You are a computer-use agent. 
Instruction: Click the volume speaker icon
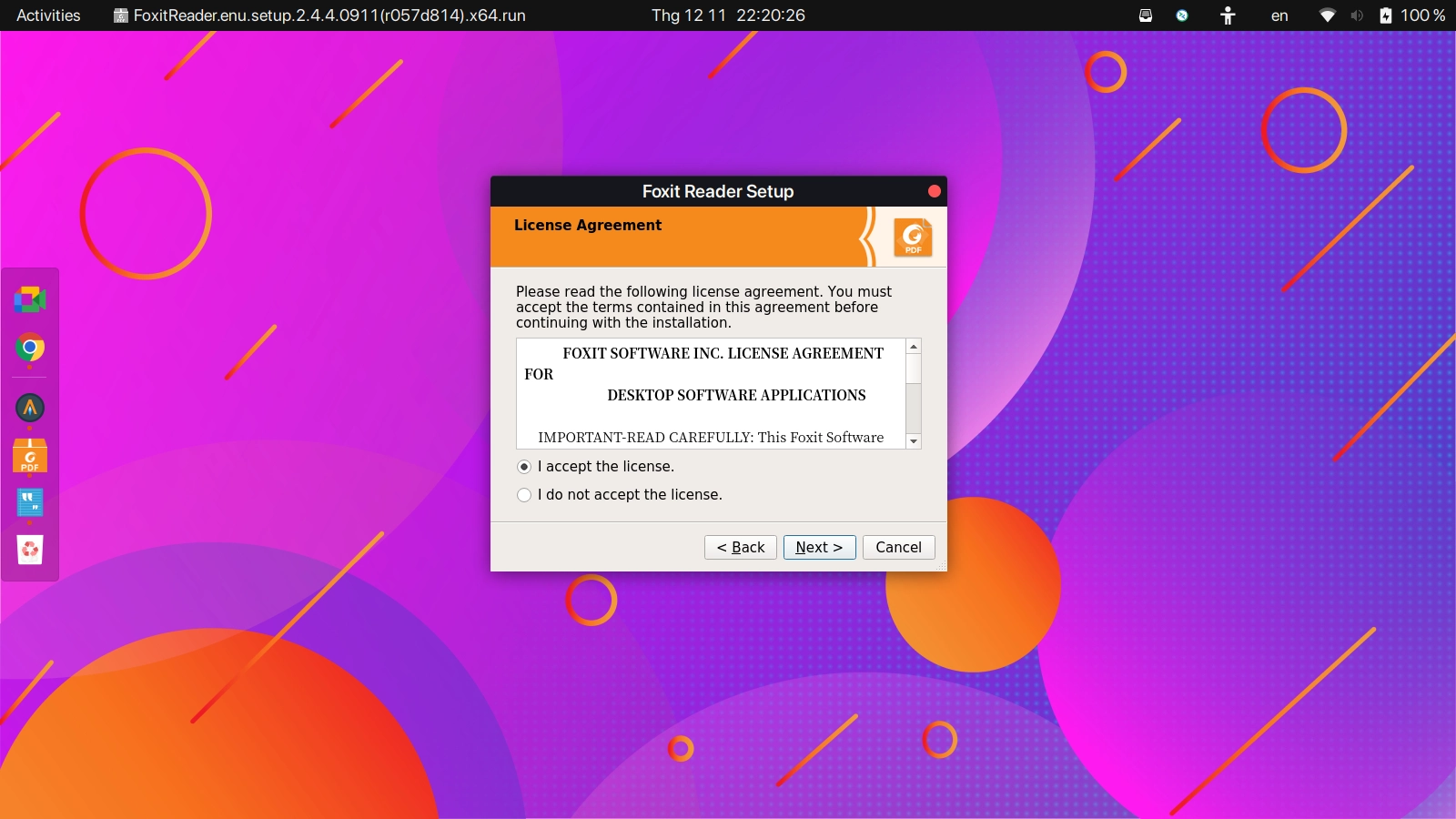click(1357, 15)
